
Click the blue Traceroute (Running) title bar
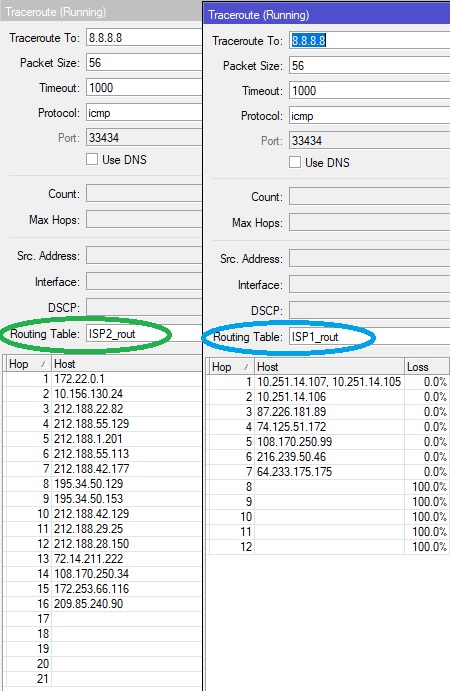327,15
